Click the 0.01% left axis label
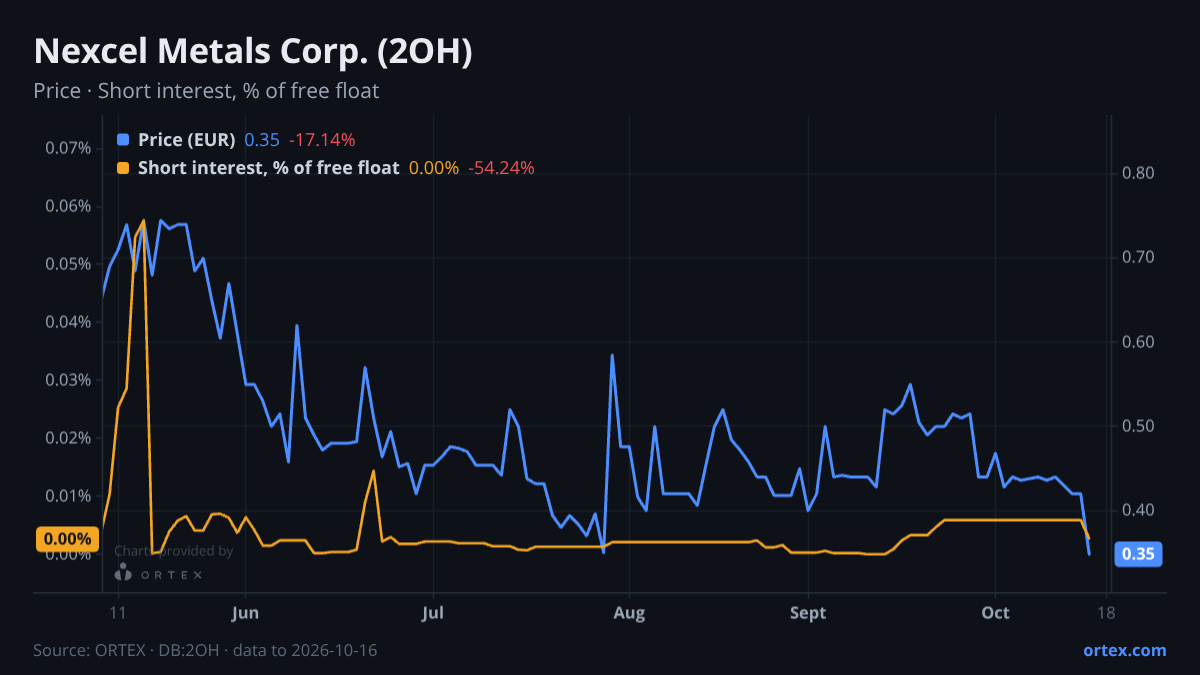The image size is (1200, 675). click(68, 496)
